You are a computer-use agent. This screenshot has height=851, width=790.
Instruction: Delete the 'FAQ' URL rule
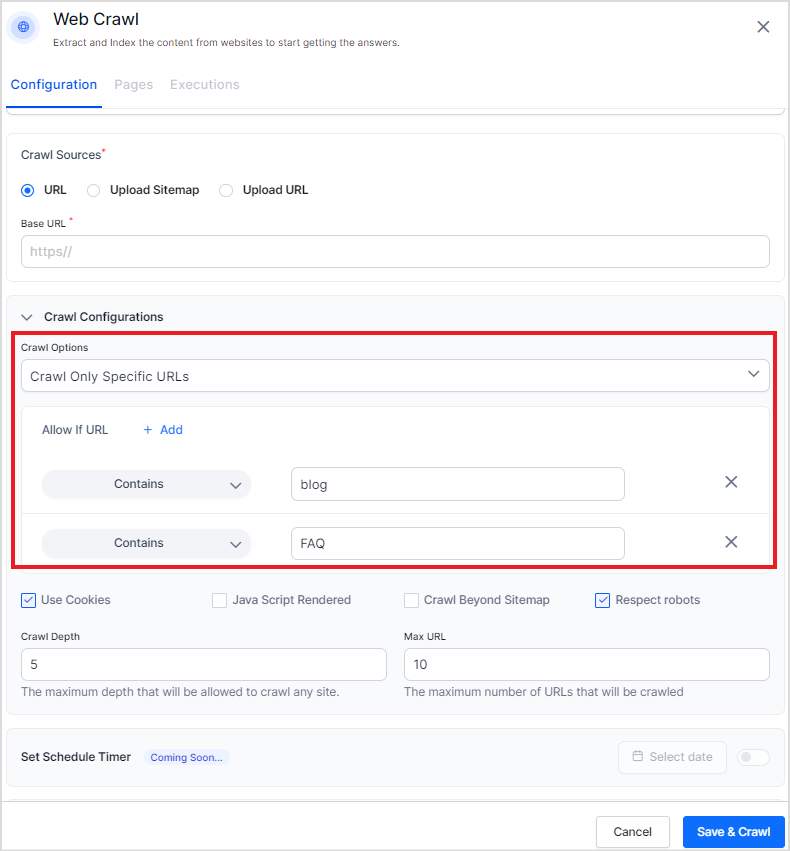(x=731, y=542)
